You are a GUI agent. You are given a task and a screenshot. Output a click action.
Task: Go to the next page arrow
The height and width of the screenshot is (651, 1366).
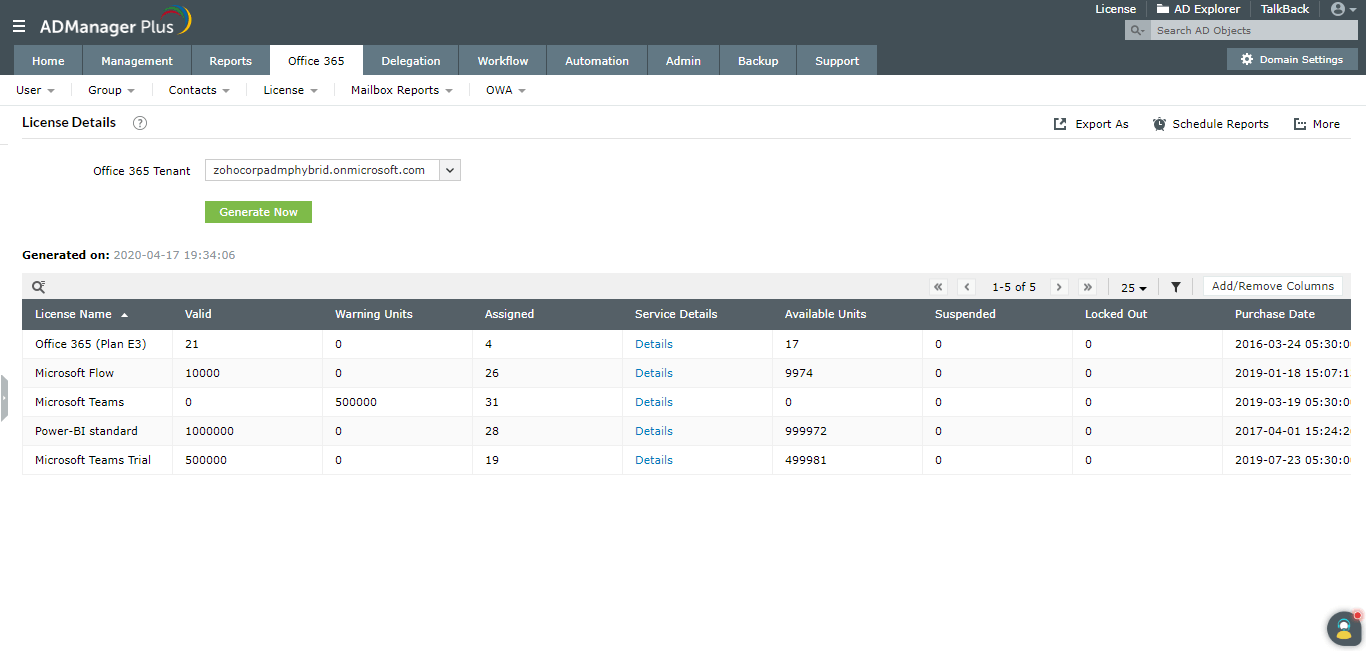click(x=1059, y=287)
